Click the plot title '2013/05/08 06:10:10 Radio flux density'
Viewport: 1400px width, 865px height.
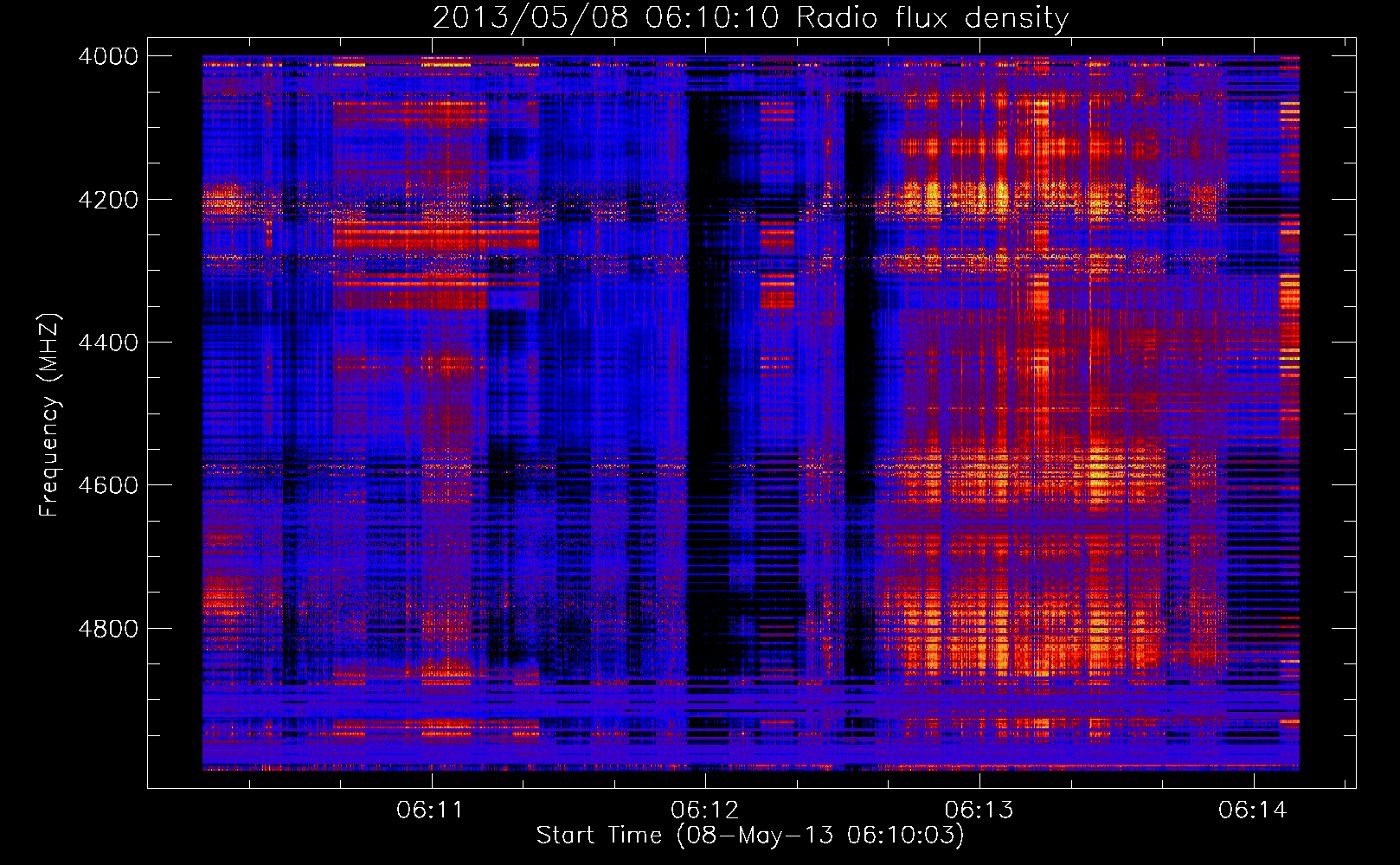(750, 17)
